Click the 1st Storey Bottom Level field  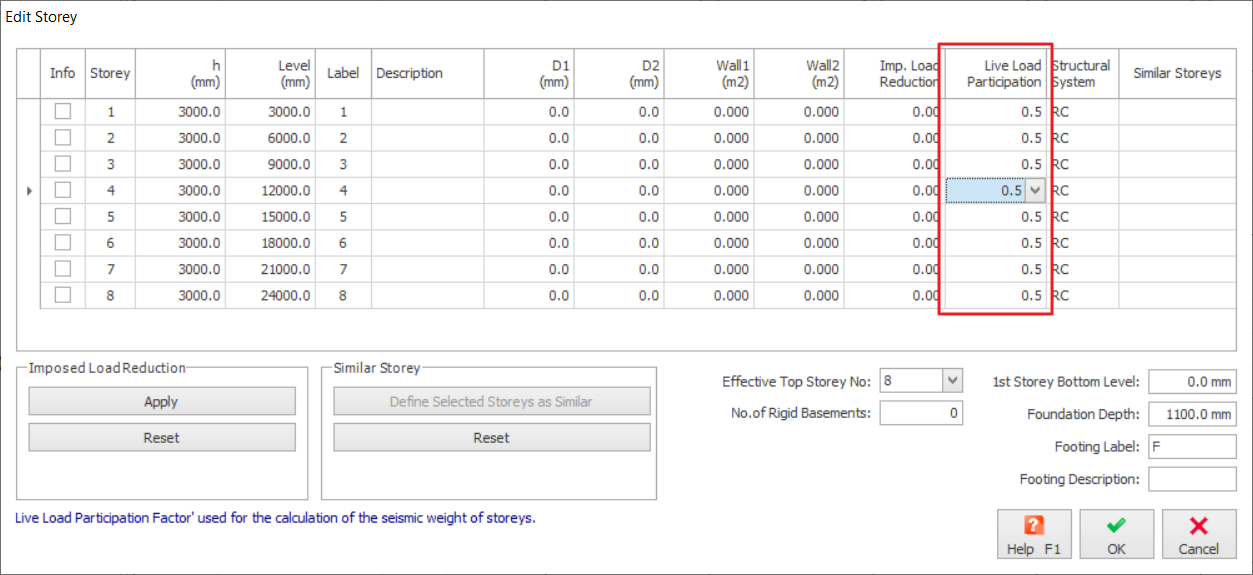(x=1192, y=382)
